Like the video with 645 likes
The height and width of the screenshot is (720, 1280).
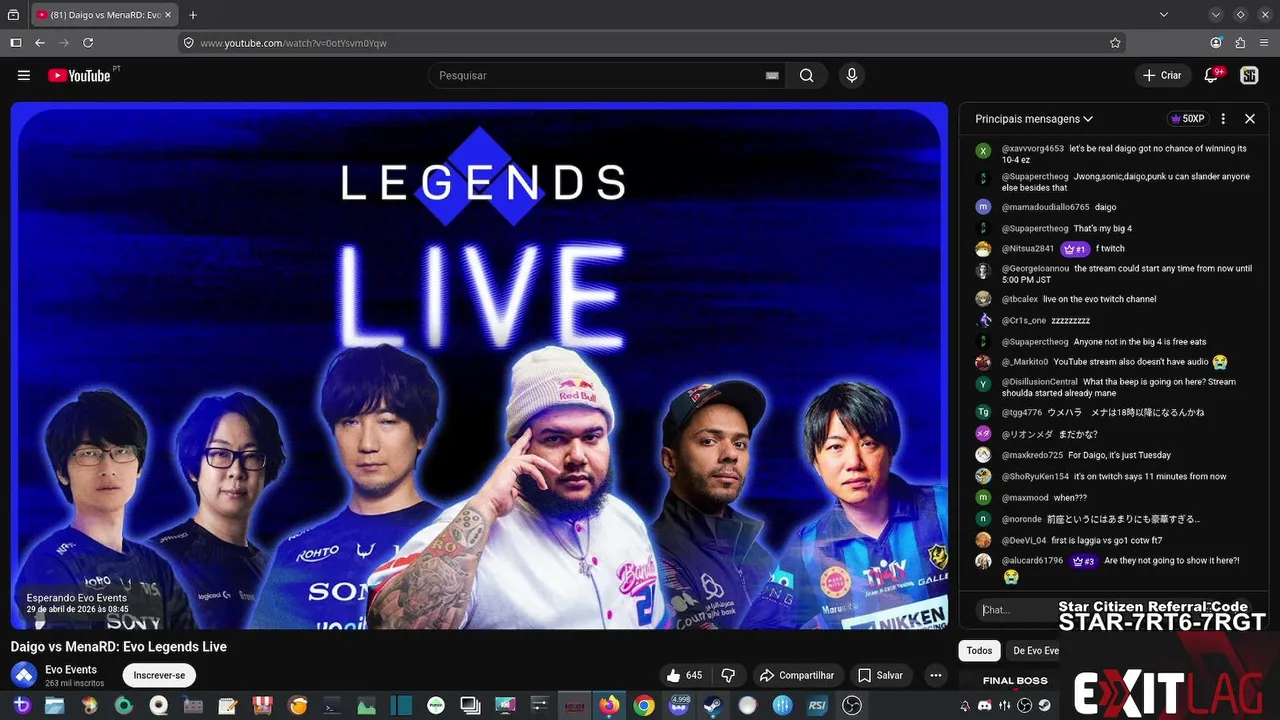pyautogui.click(x=685, y=676)
